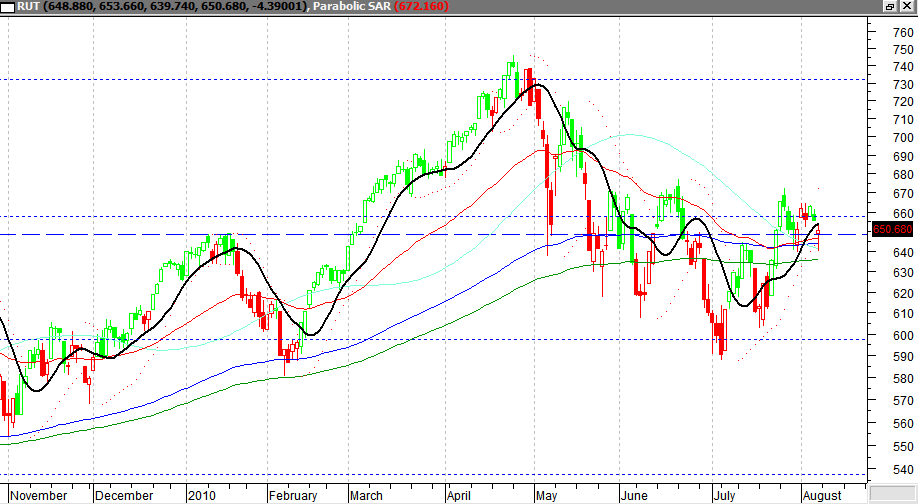Click the April label on time axis
This screenshot has width=918, height=504.
point(458,496)
